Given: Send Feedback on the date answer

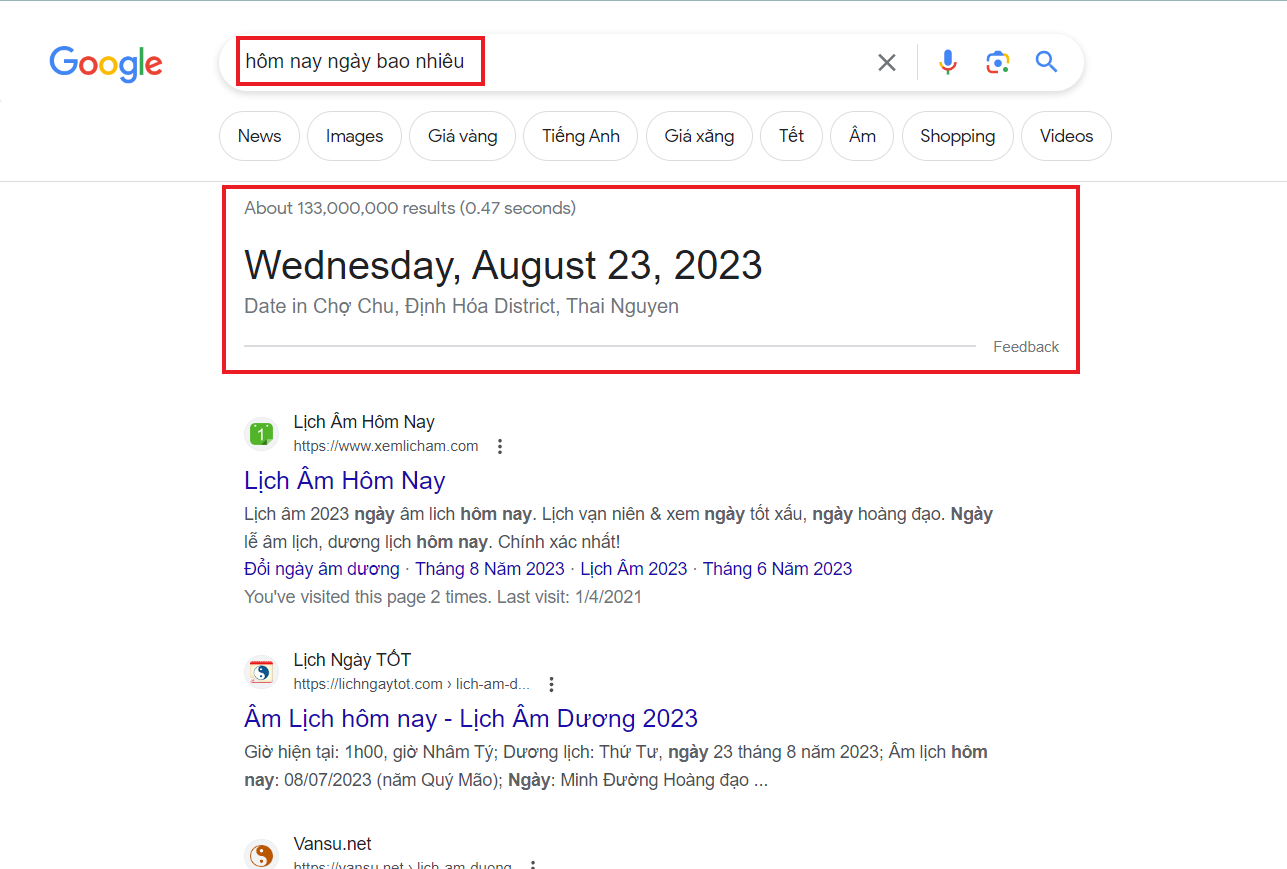Looking at the screenshot, I should (x=1025, y=347).
